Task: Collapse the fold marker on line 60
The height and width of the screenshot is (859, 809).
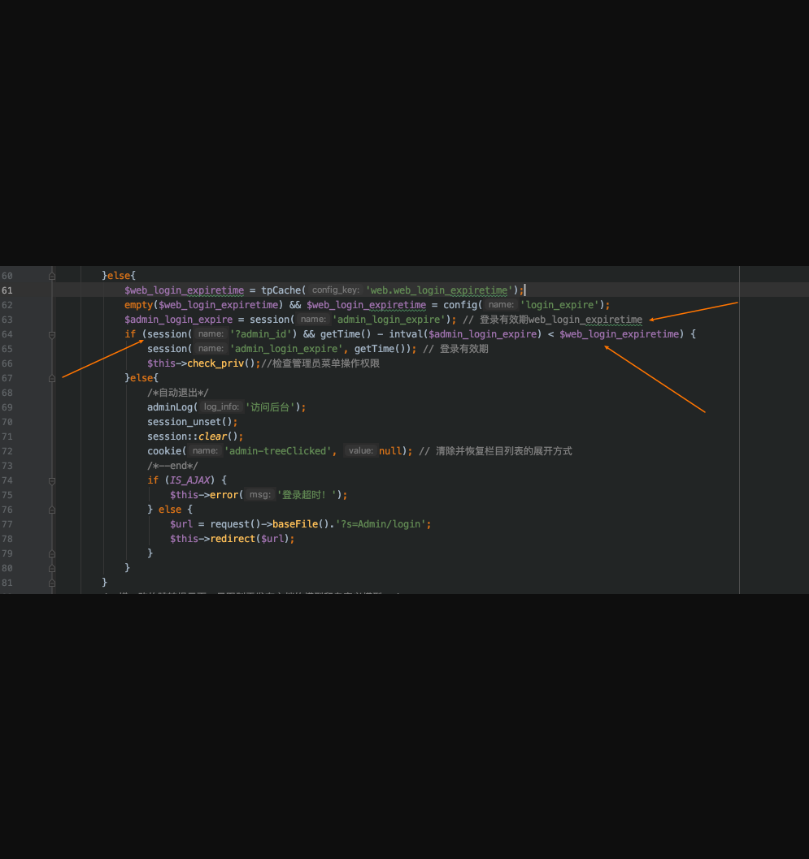Action: pyautogui.click(x=52, y=276)
